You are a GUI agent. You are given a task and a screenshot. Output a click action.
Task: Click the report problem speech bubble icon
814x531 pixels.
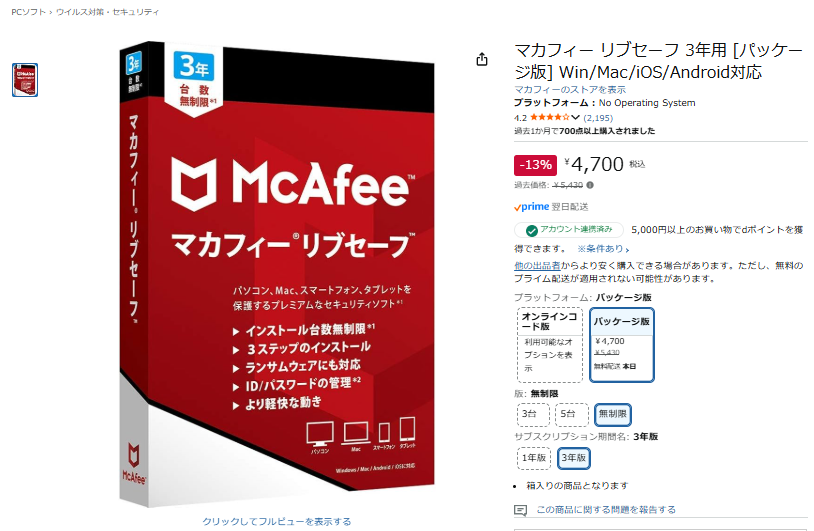520,510
